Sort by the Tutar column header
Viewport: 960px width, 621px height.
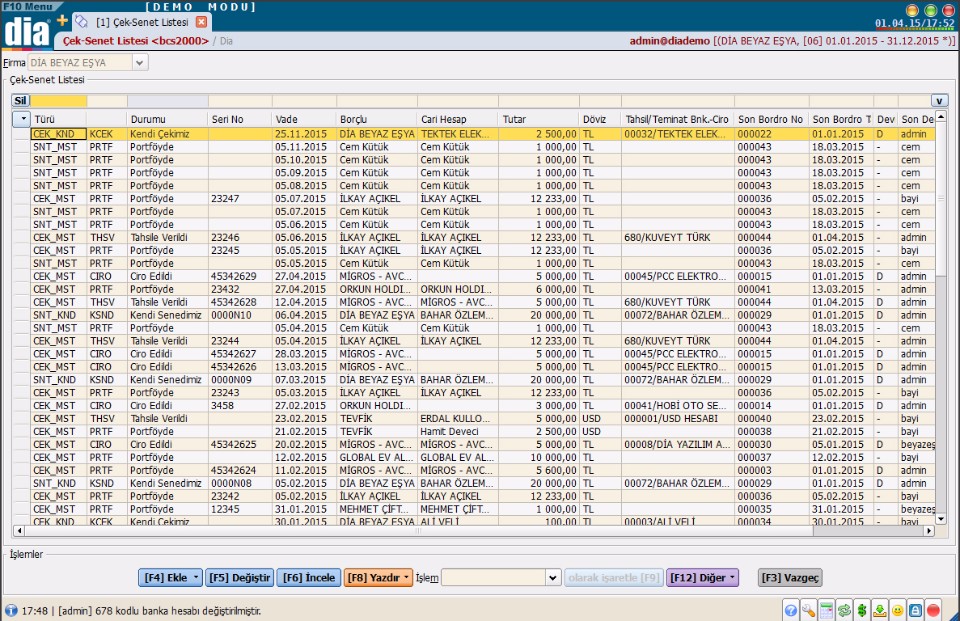coord(539,119)
